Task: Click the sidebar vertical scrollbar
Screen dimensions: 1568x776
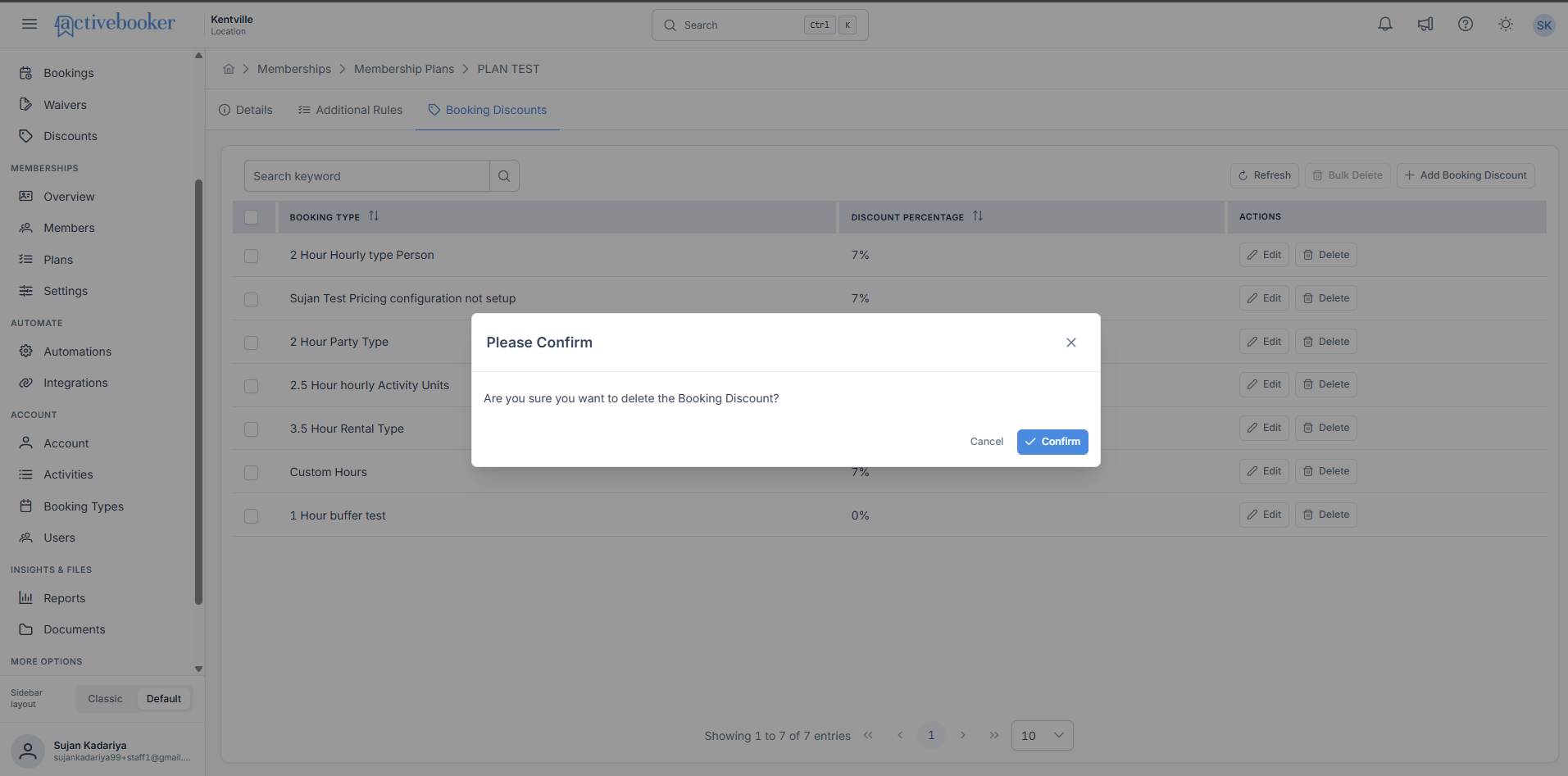Action: (x=198, y=392)
